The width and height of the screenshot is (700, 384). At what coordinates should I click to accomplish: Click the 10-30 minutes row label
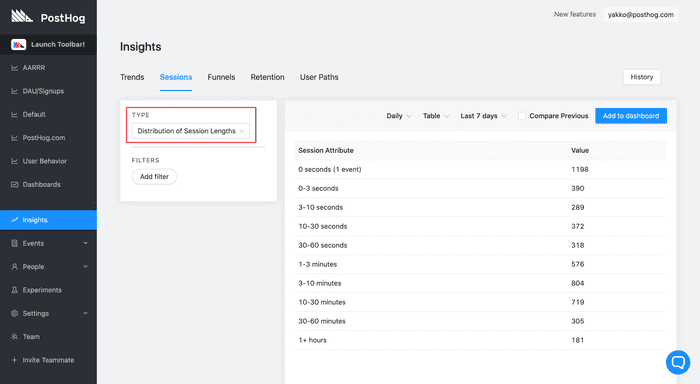pyautogui.click(x=322, y=302)
